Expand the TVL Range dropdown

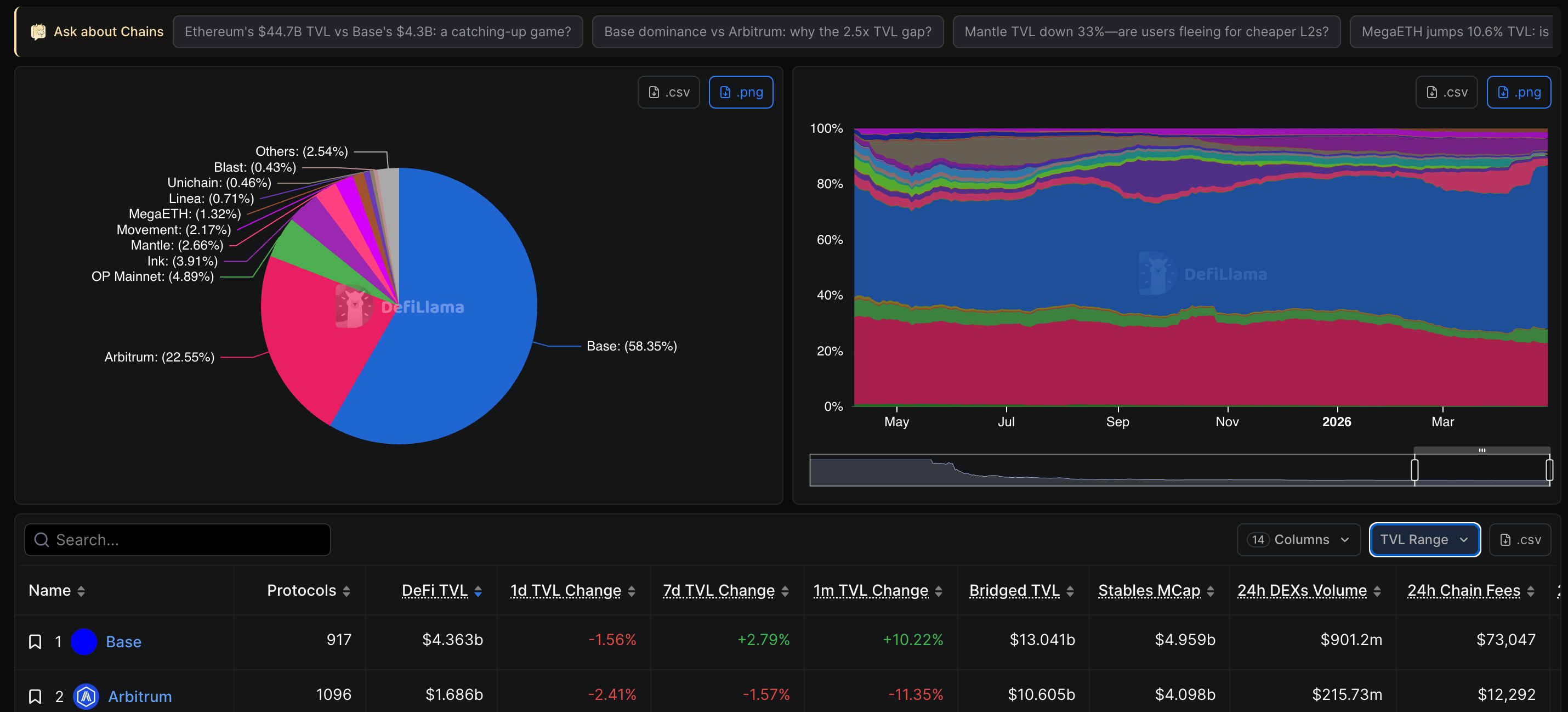tap(1424, 540)
